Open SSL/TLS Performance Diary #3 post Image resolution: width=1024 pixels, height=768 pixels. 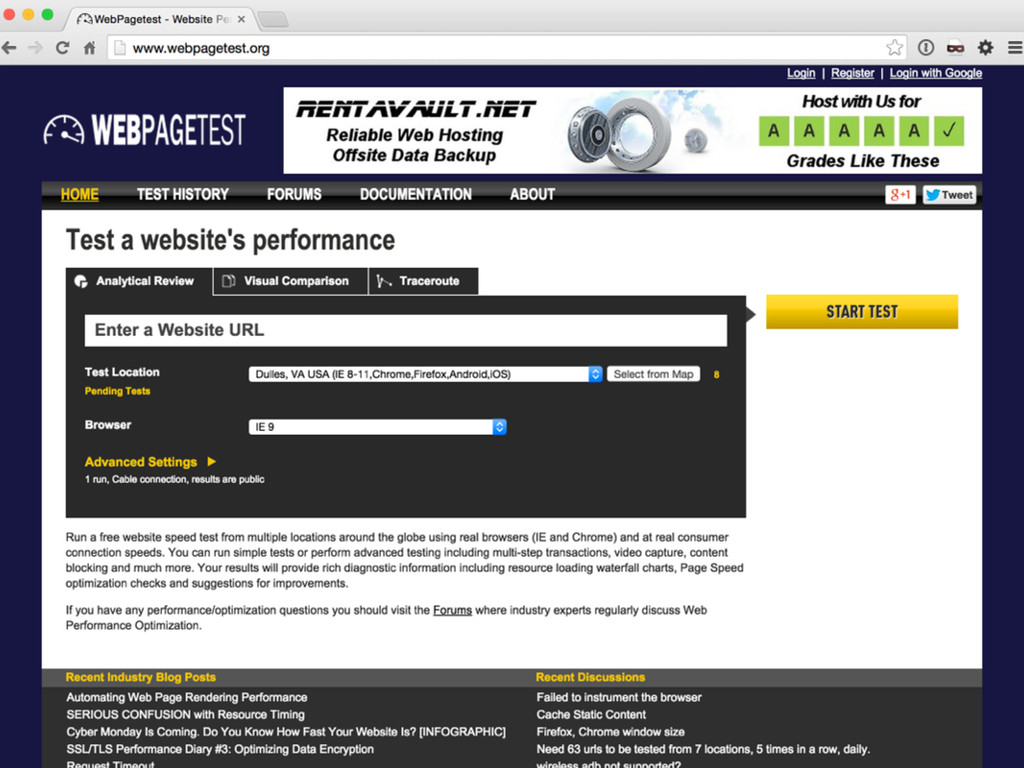coord(220,749)
